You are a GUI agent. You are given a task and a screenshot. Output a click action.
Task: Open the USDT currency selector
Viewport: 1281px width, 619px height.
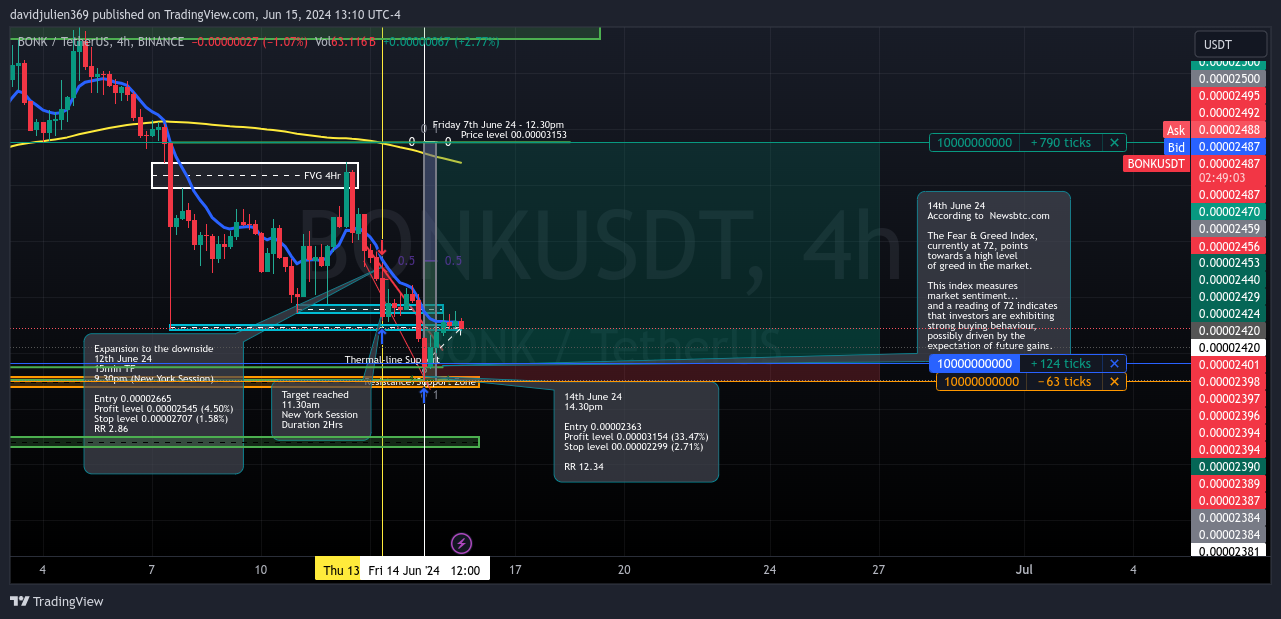[x=1231, y=45]
